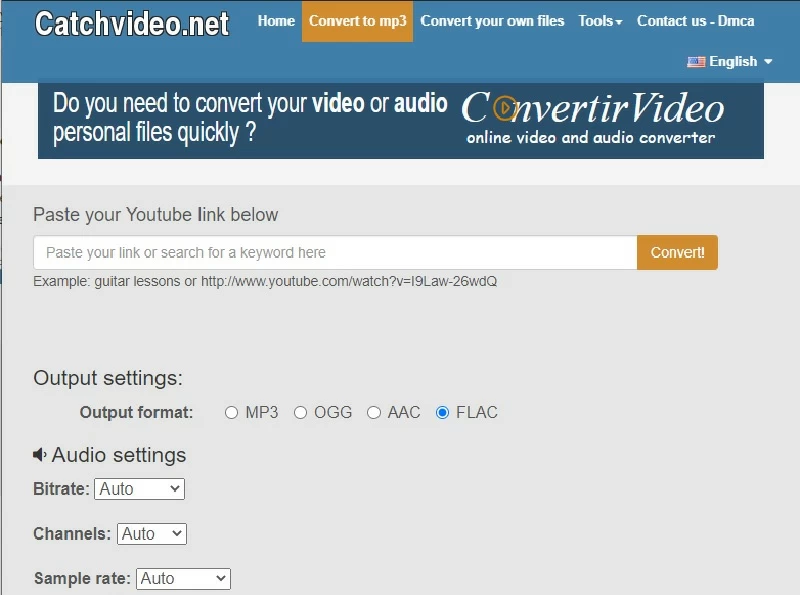Screen dimensions: 800x595
Task: Select FLAC output format
Action: (442, 412)
